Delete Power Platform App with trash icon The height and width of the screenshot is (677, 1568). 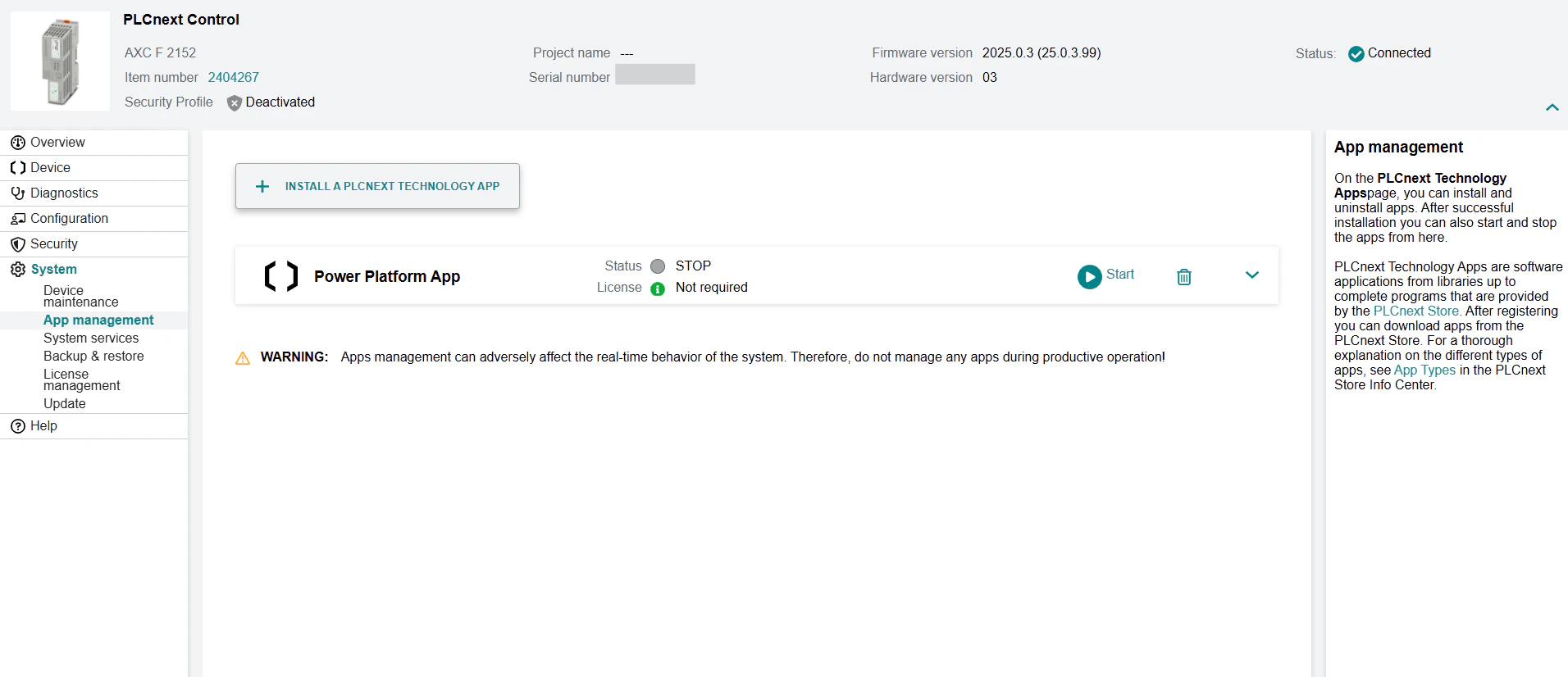tap(1184, 277)
